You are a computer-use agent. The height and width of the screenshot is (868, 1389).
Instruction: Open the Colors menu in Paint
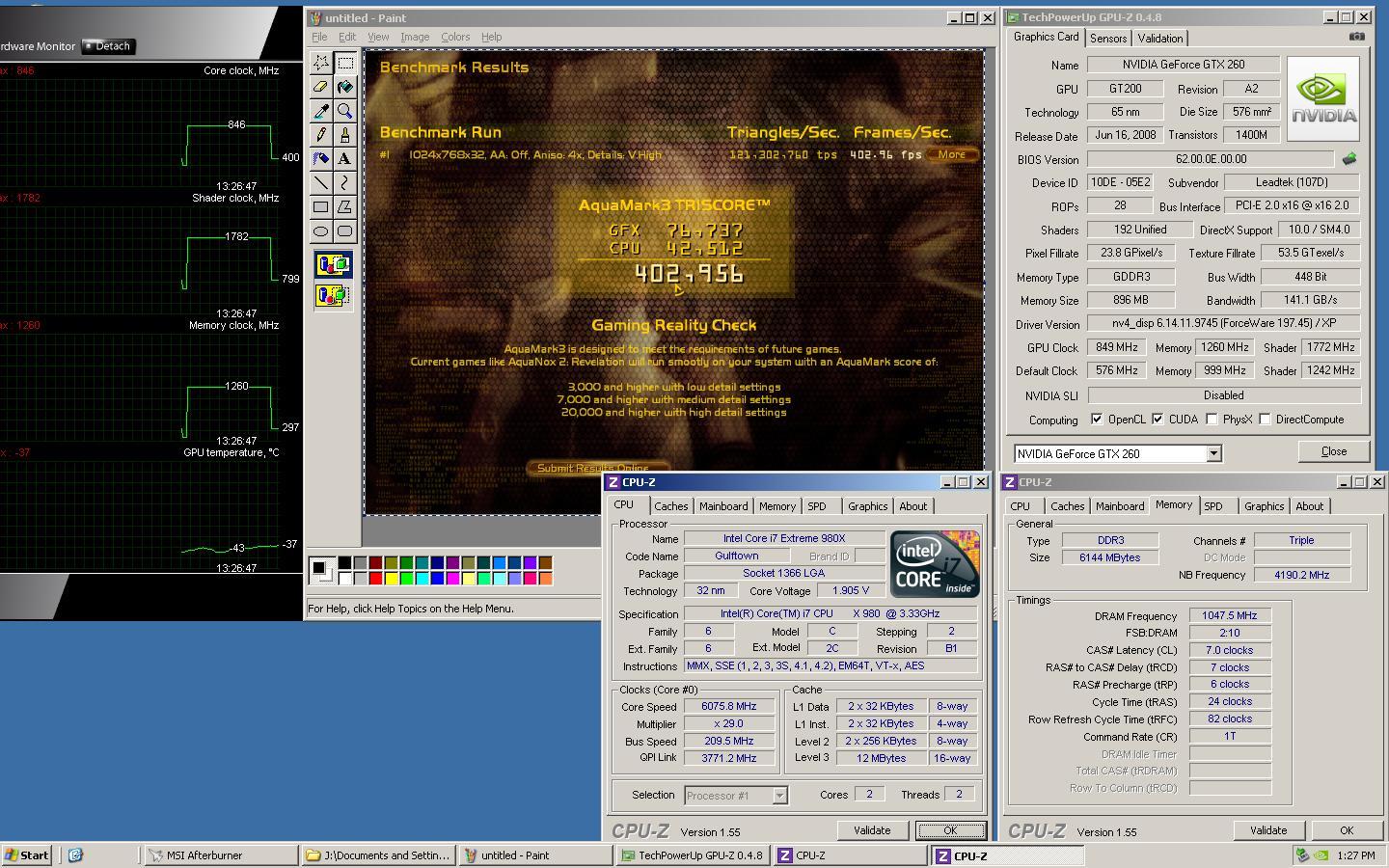[x=455, y=37]
